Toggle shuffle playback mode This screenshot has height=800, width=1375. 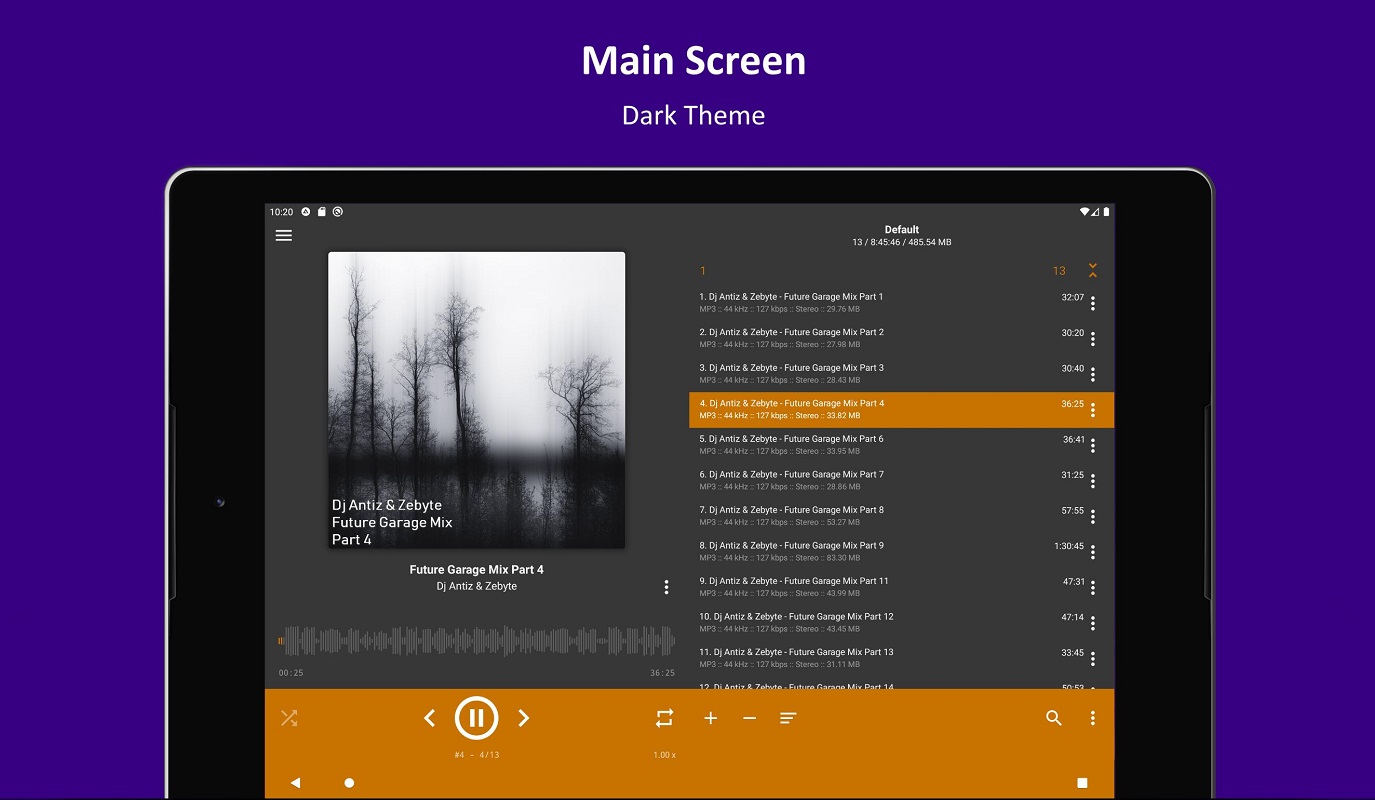(289, 718)
